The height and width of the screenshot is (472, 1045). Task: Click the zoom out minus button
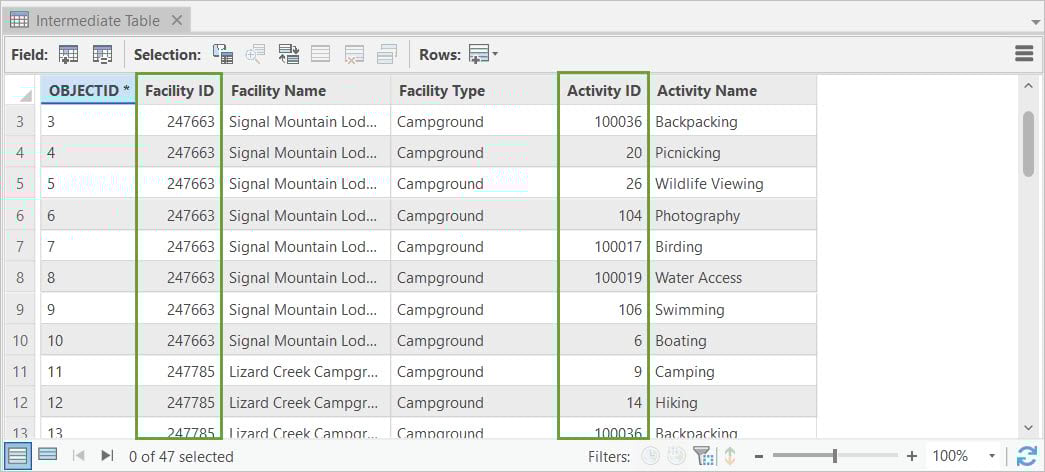(x=758, y=456)
